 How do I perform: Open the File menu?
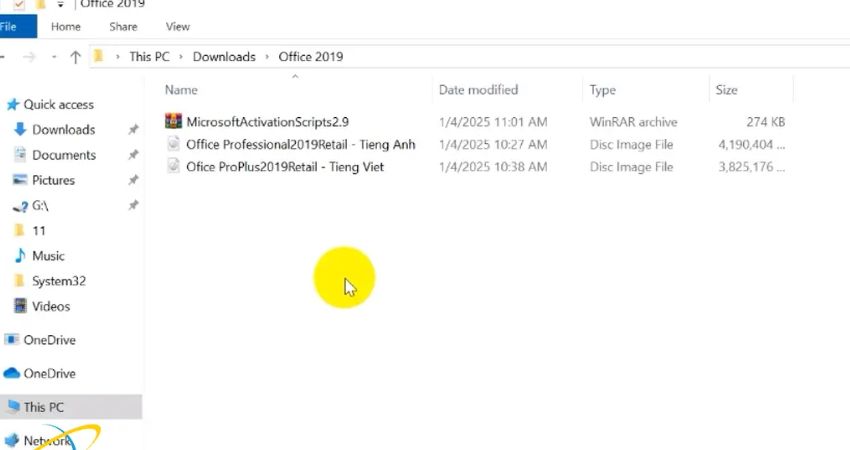(10, 26)
